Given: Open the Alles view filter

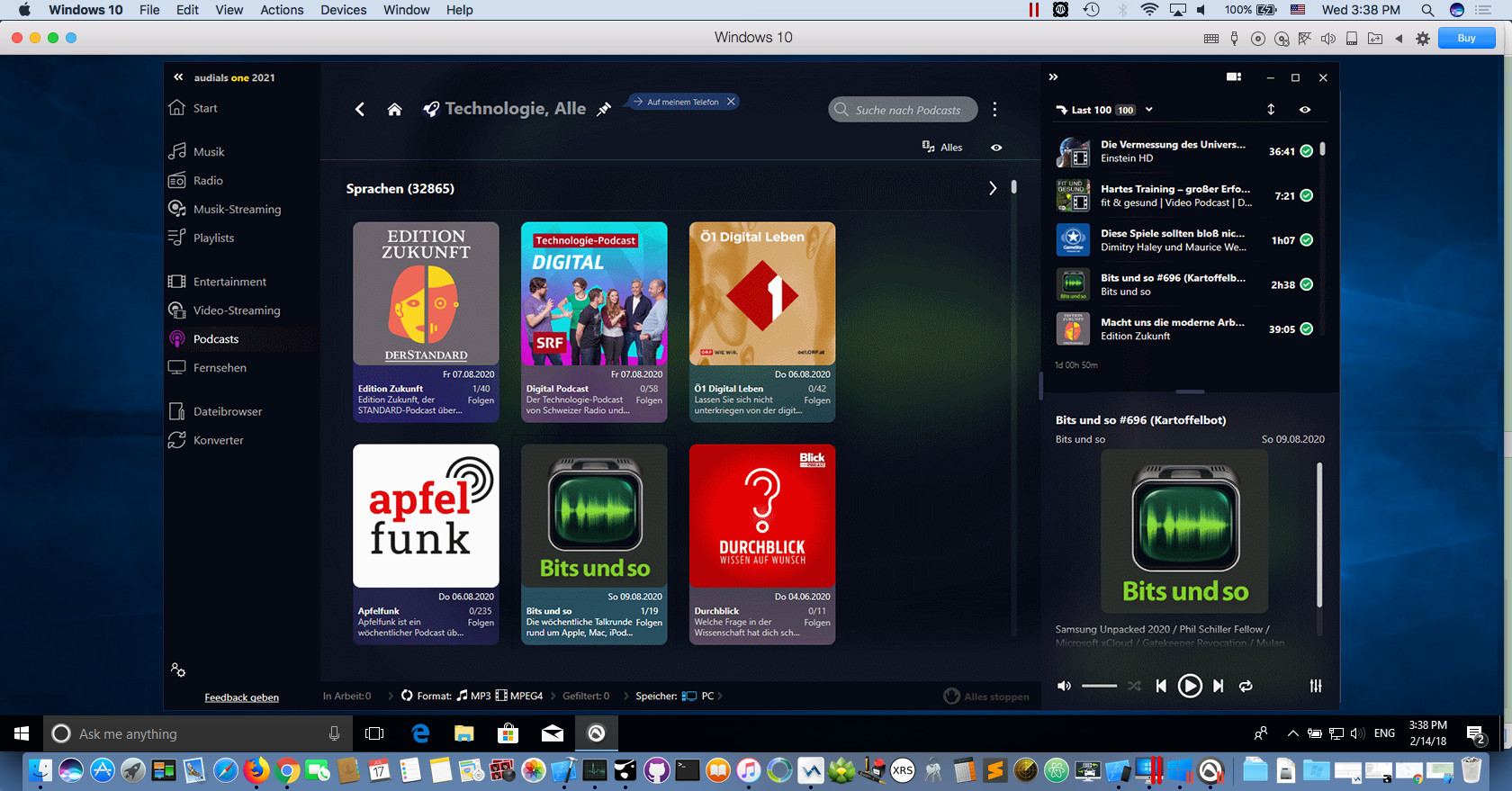Looking at the screenshot, I should click(942, 147).
